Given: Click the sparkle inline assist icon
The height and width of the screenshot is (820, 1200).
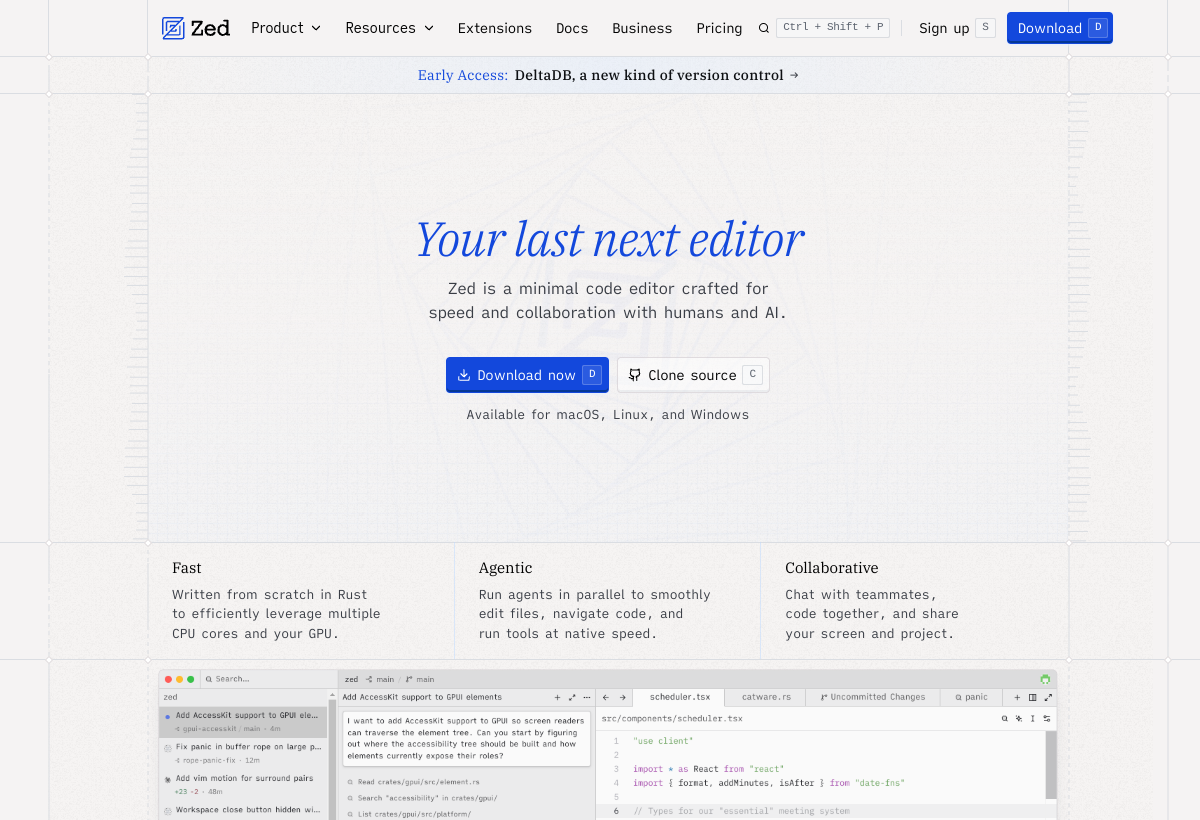Looking at the screenshot, I should point(1019,718).
